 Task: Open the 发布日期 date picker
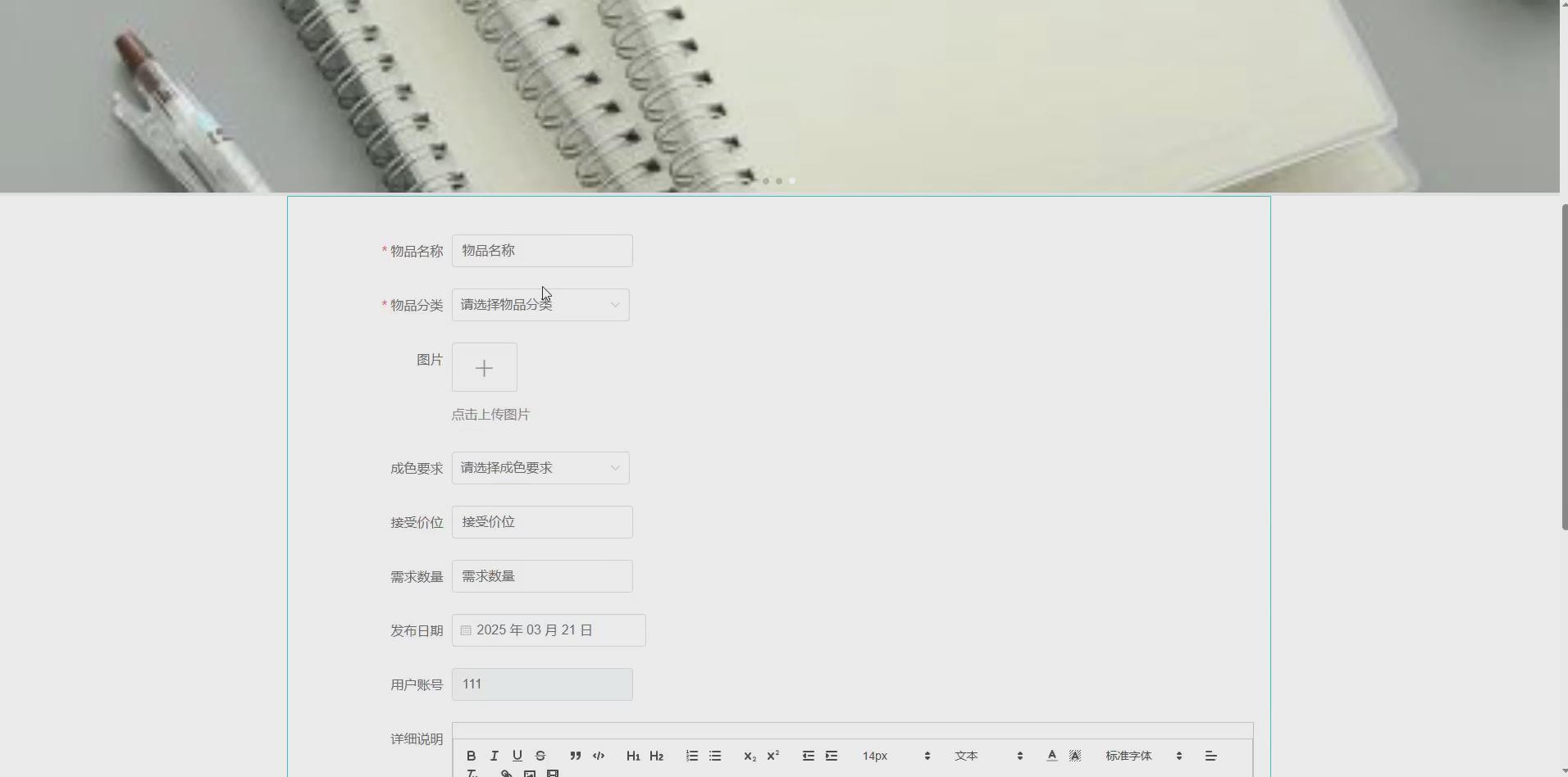(548, 629)
